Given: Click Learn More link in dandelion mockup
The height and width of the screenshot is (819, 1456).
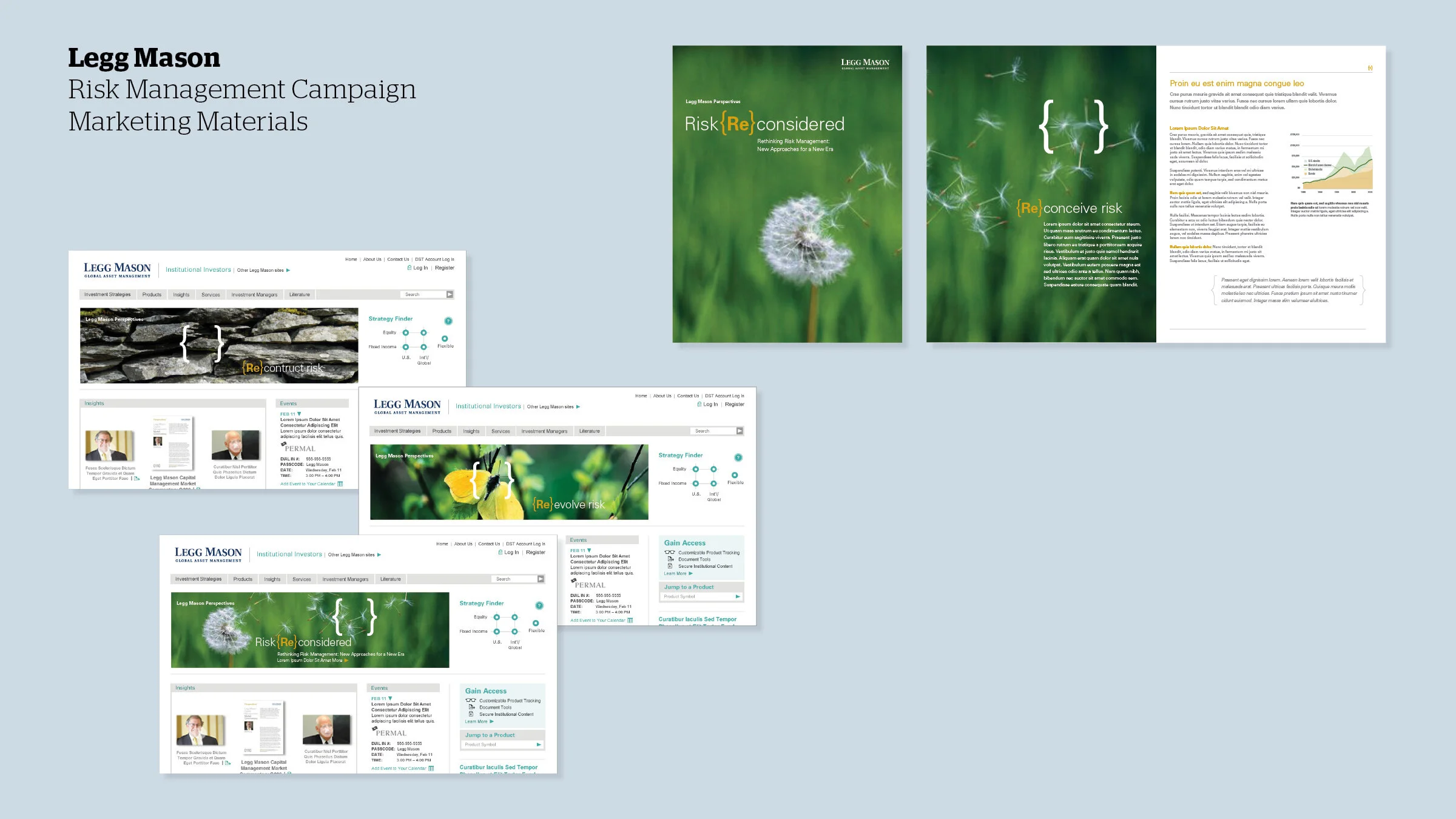Looking at the screenshot, I should point(476,721).
